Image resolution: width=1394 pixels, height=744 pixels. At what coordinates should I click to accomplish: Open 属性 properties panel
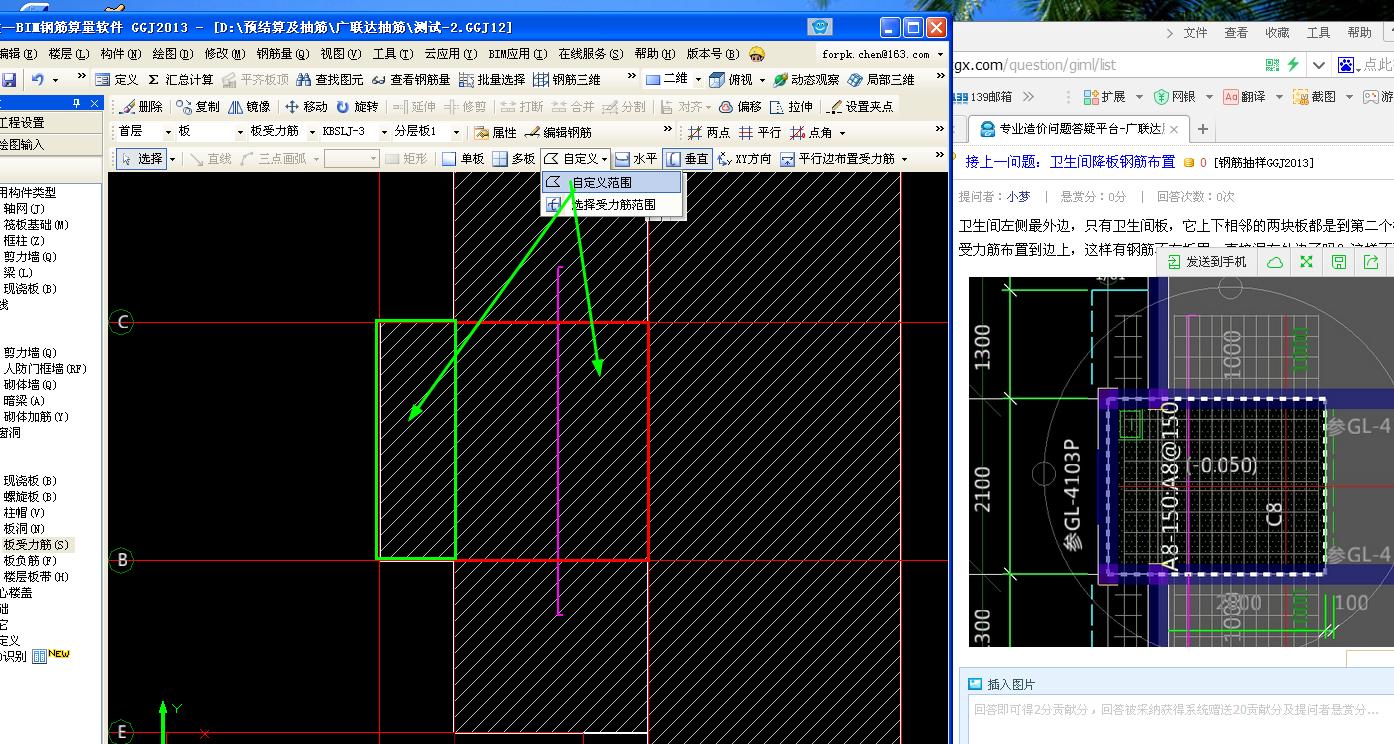[495, 132]
